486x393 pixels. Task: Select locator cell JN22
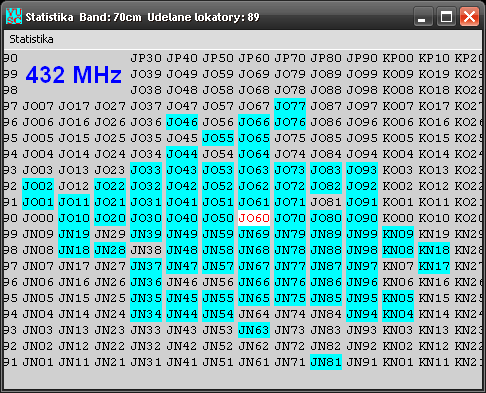click(x=110, y=346)
